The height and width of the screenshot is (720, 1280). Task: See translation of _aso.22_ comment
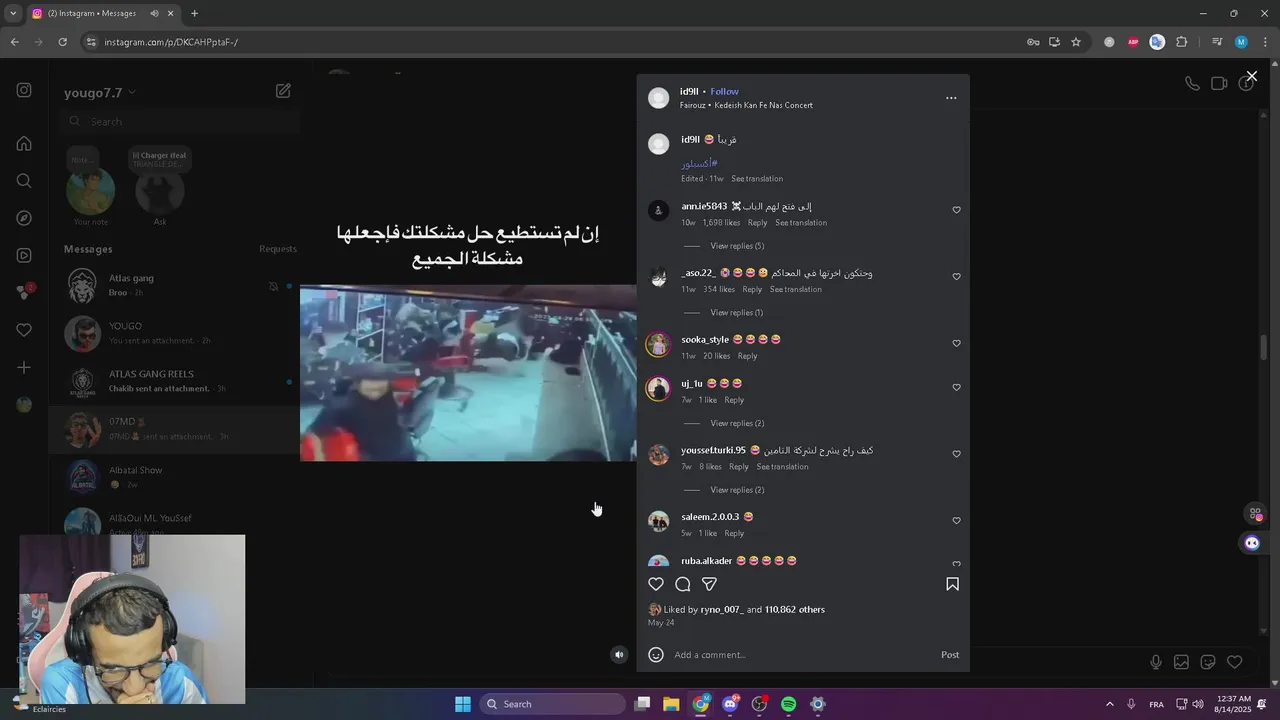point(796,290)
